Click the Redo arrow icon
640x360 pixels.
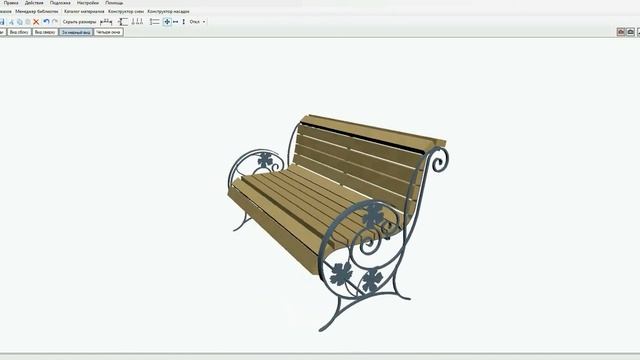pos(55,22)
